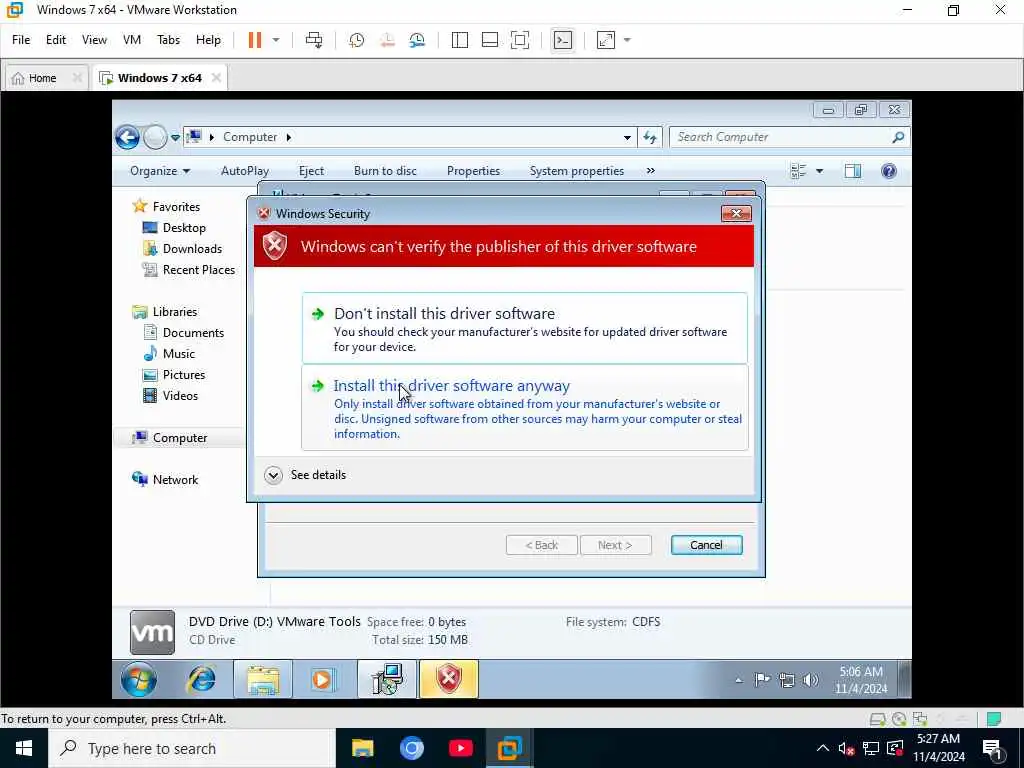Viewport: 1024px width, 768px height.
Task: Open the power options dropdown beside Pause
Action: (x=276, y=40)
